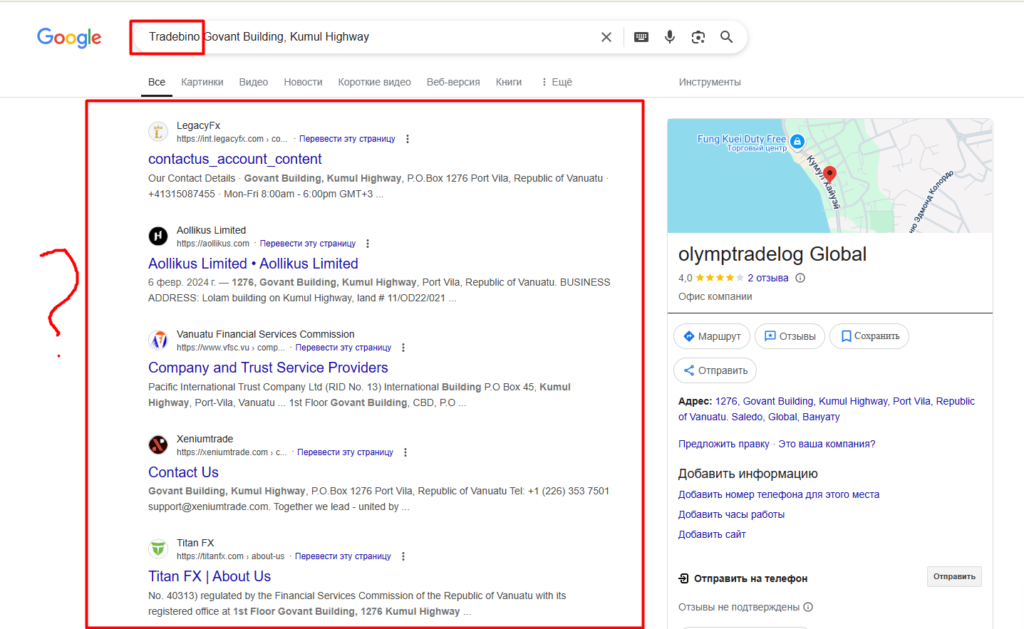Translate the vfsc.vu result page

pos(343,347)
